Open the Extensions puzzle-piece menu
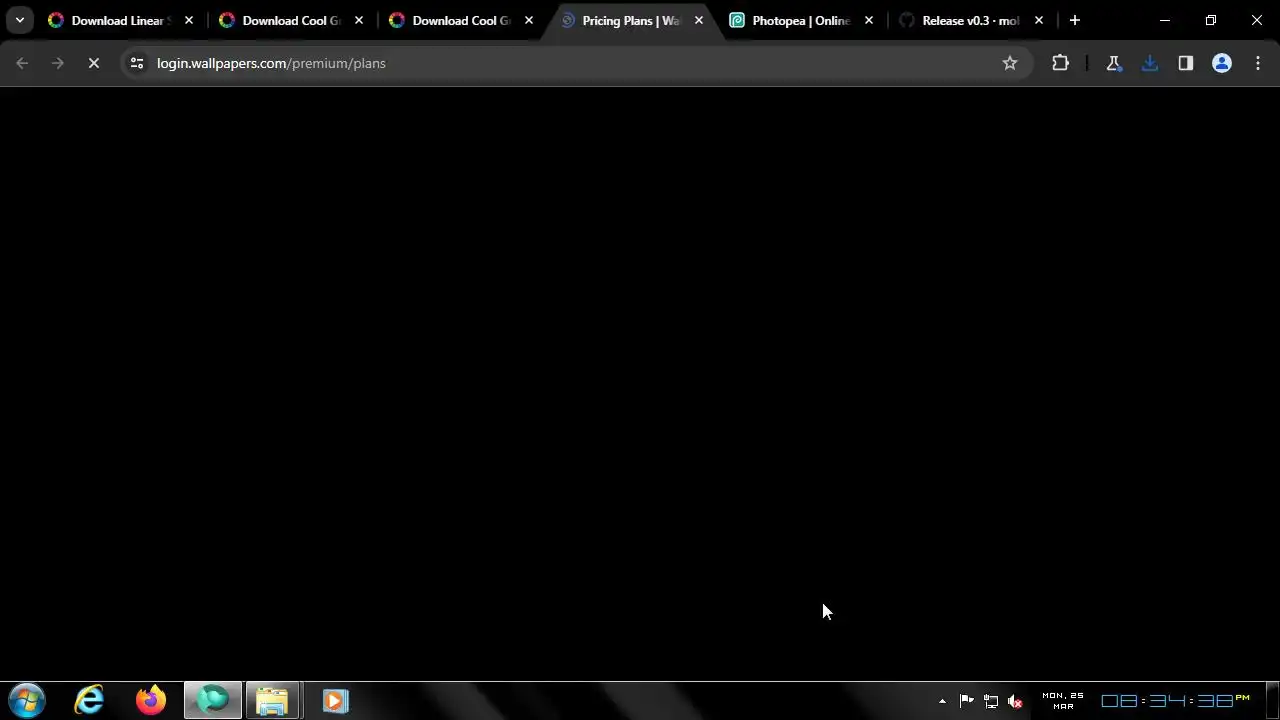 point(1060,63)
